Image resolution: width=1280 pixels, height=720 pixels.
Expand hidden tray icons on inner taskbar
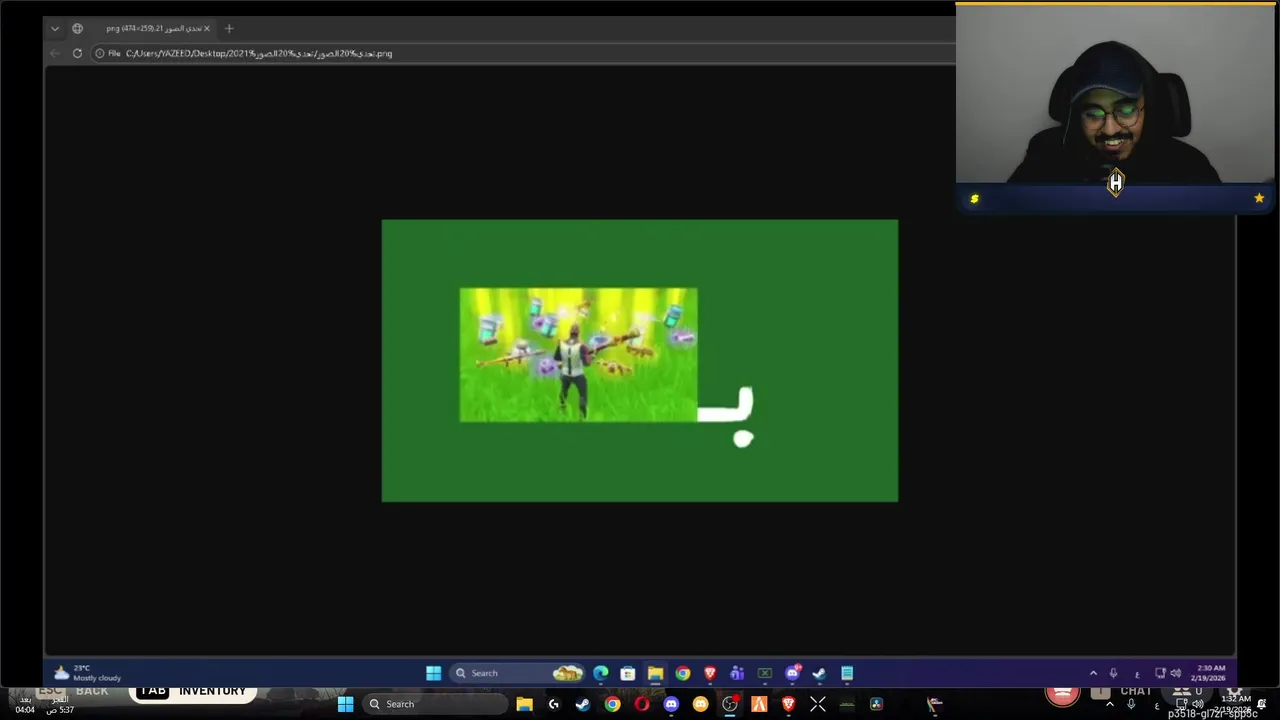click(1093, 673)
